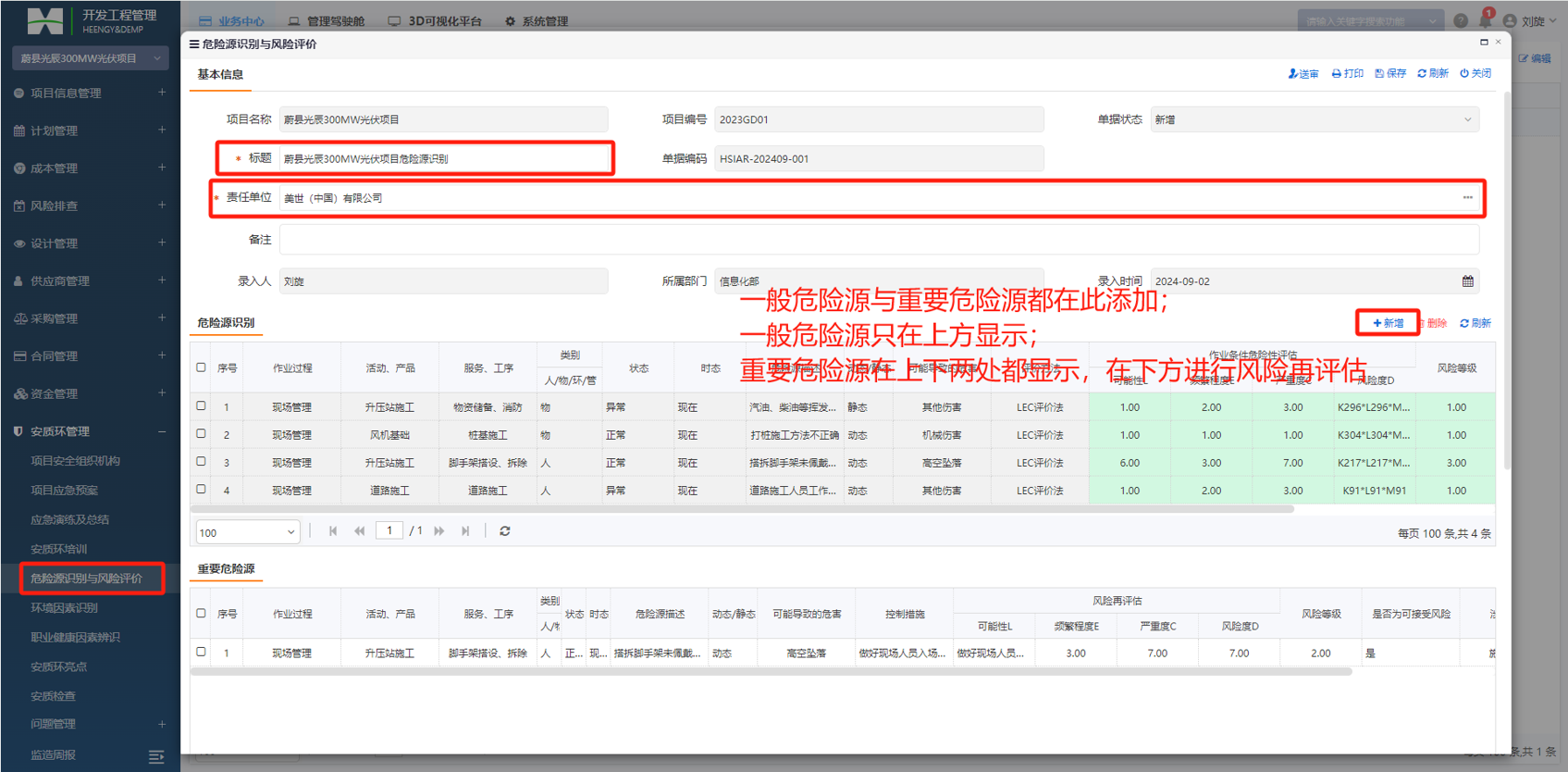Viewport: 1568px width, 772px height.
Task: Open 合同管理 sidebar menu
Action: pyautogui.click(x=90, y=356)
